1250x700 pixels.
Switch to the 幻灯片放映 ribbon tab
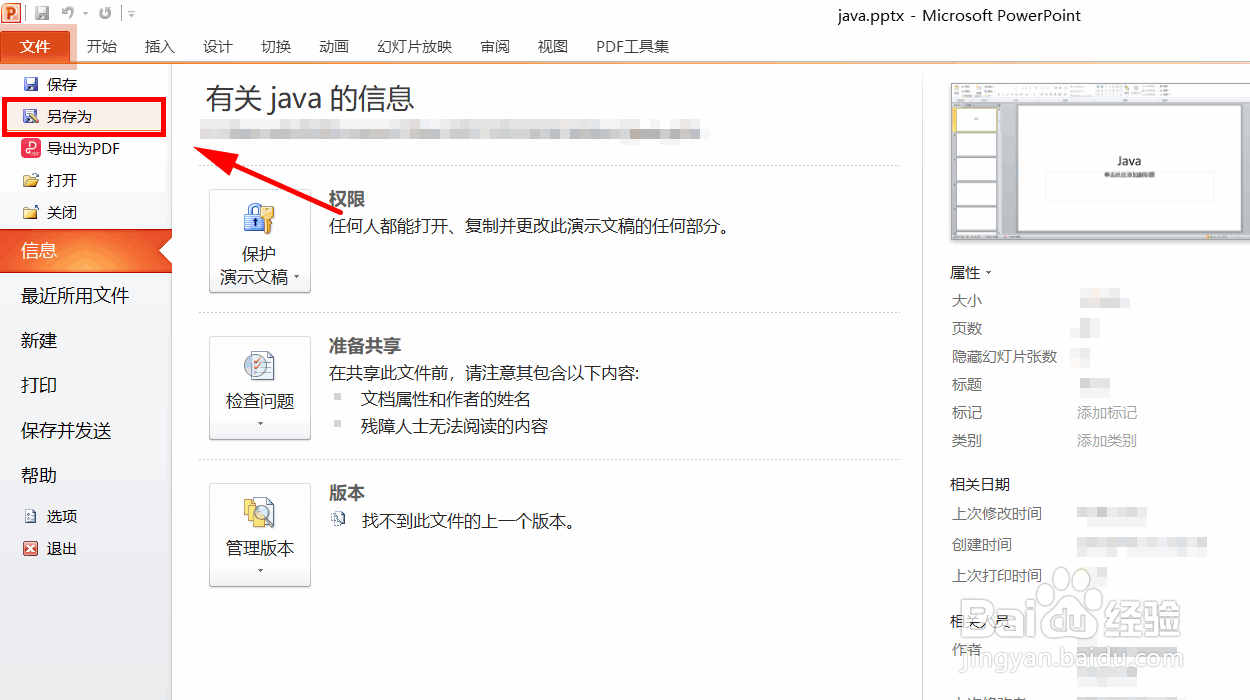[x=415, y=46]
